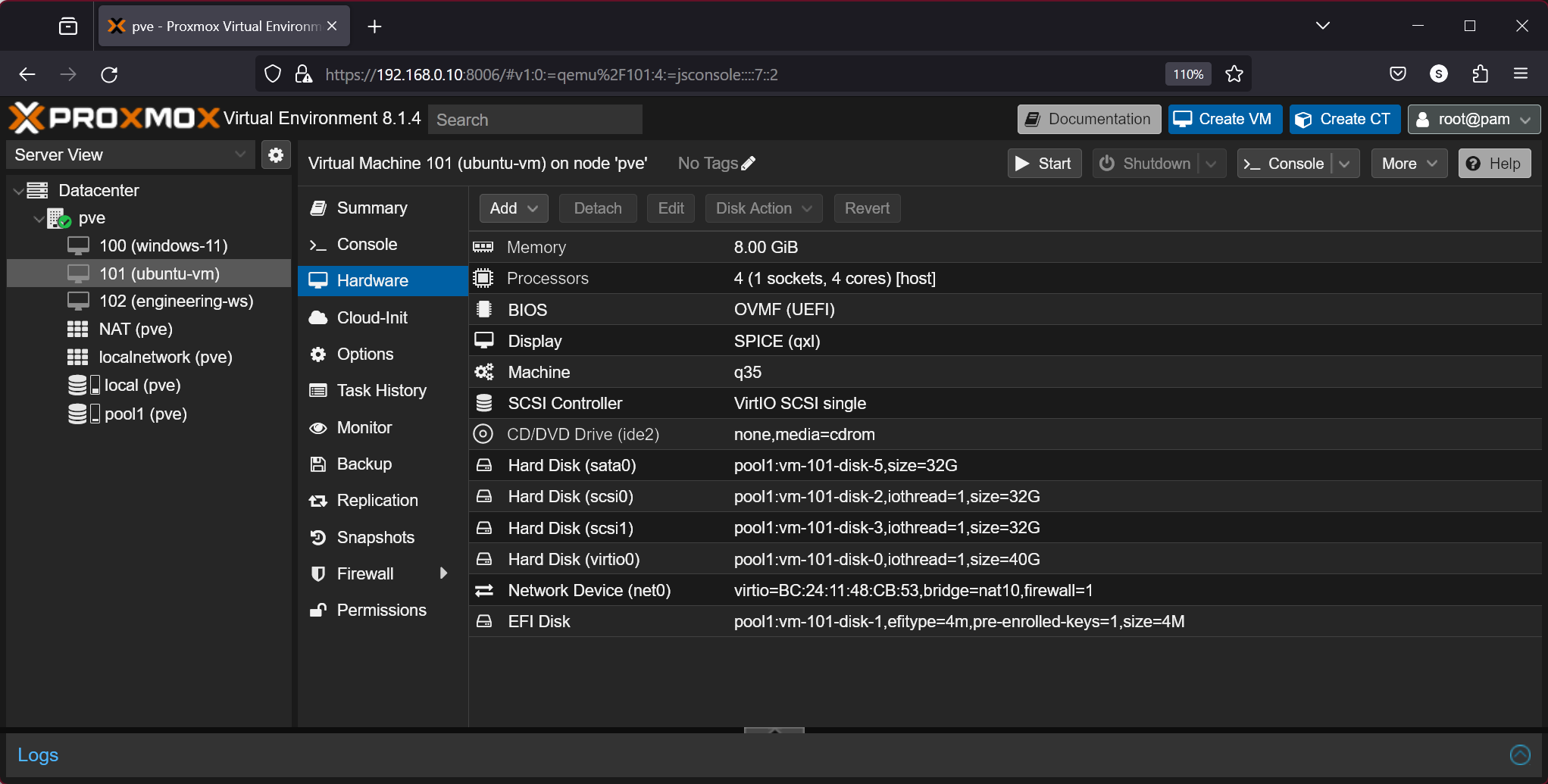This screenshot has height=784, width=1548.
Task: Click the edit tags pencil icon
Action: pyautogui.click(x=748, y=164)
